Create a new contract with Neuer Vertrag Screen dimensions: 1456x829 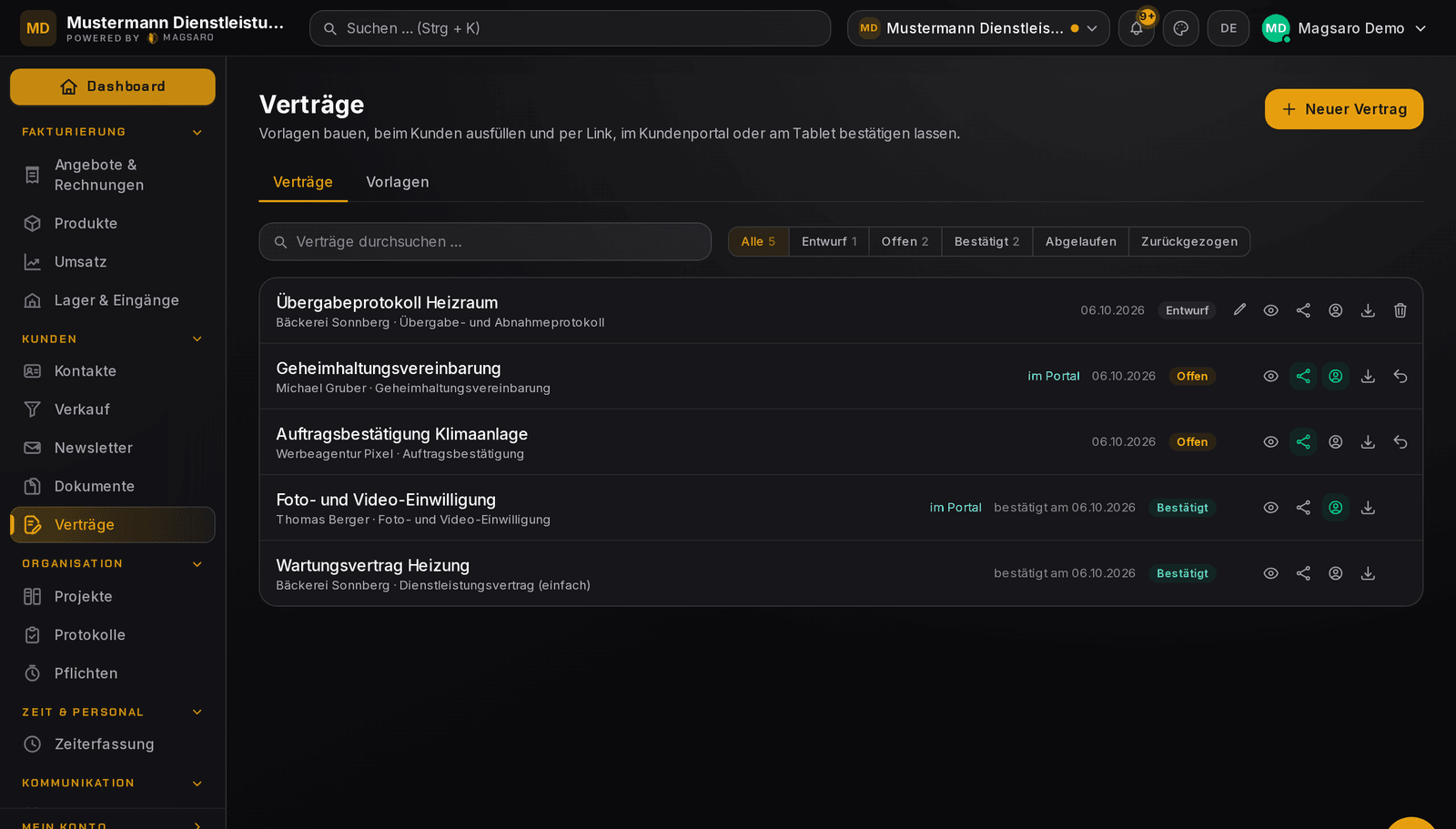coord(1344,109)
